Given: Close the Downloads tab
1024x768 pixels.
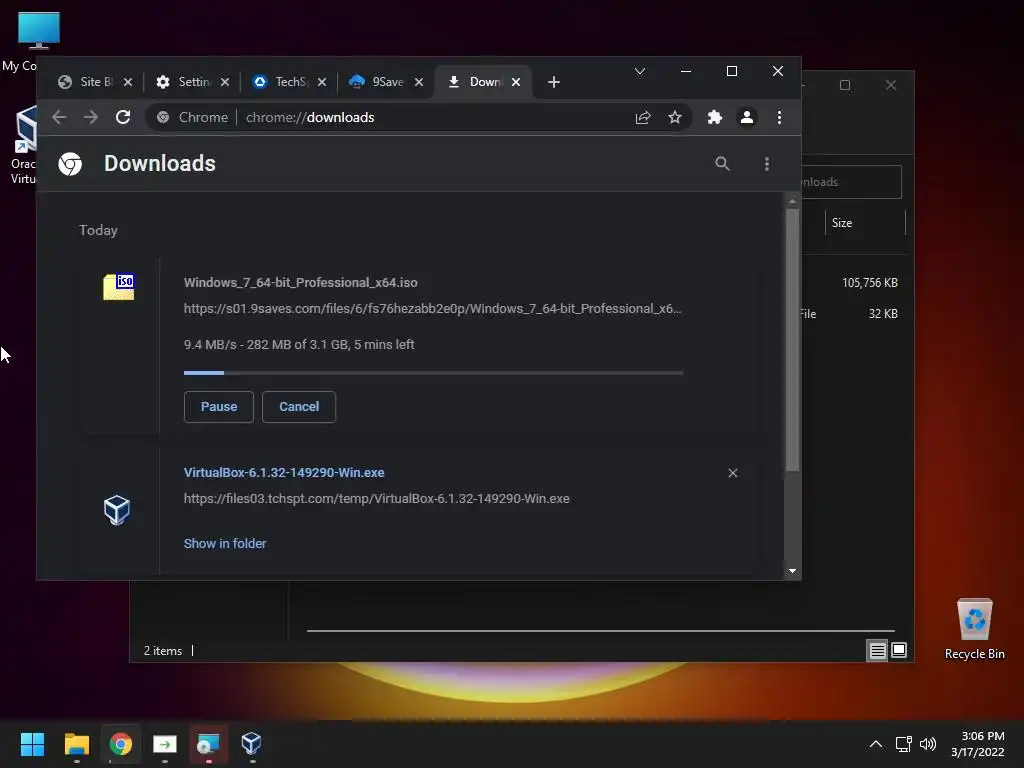Looking at the screenshot, I should point(516,82).
